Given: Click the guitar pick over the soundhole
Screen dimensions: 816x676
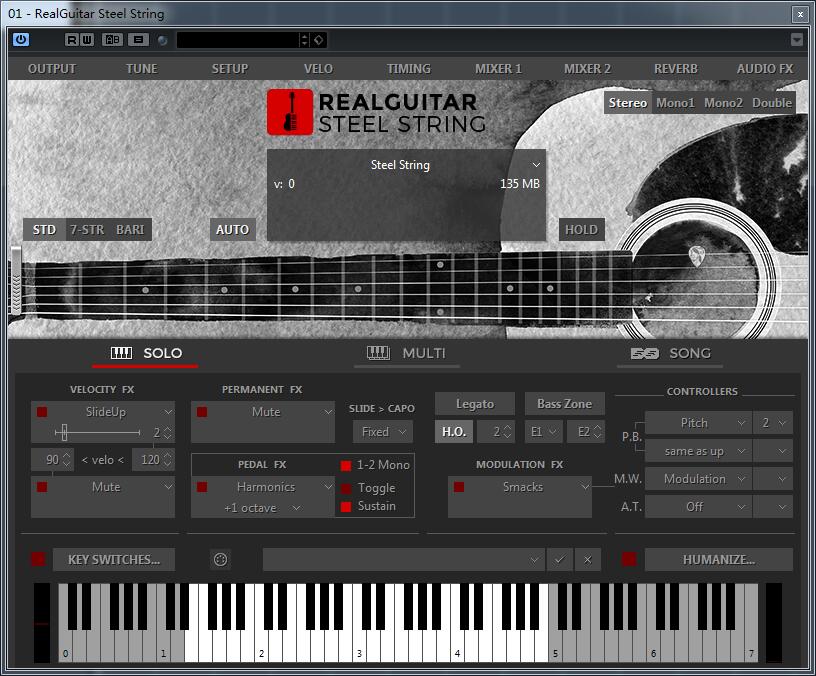Looking at the screenshot, I should (x=697, y=257).
